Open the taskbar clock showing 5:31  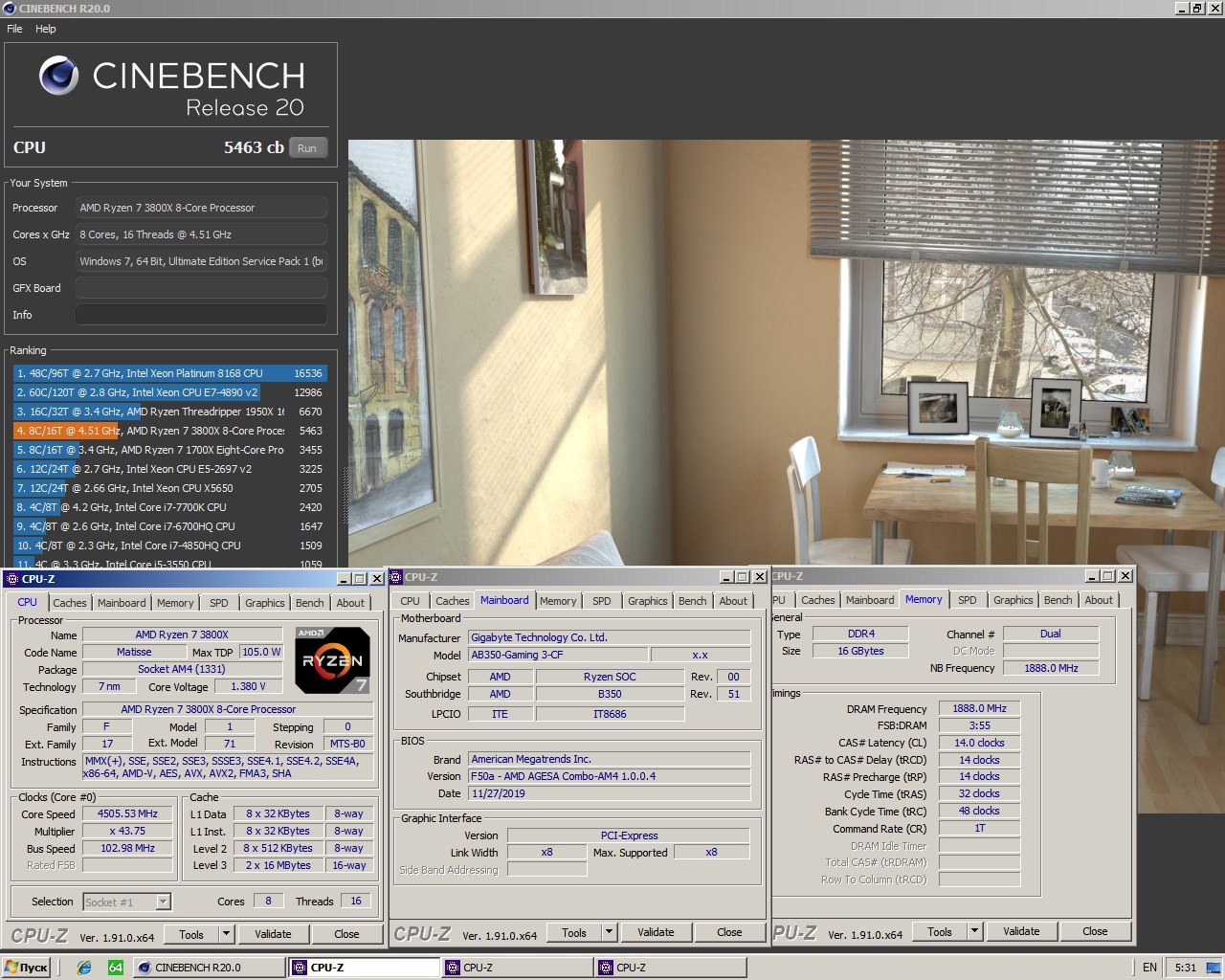pyautogui.click(x=1186, y=968)
